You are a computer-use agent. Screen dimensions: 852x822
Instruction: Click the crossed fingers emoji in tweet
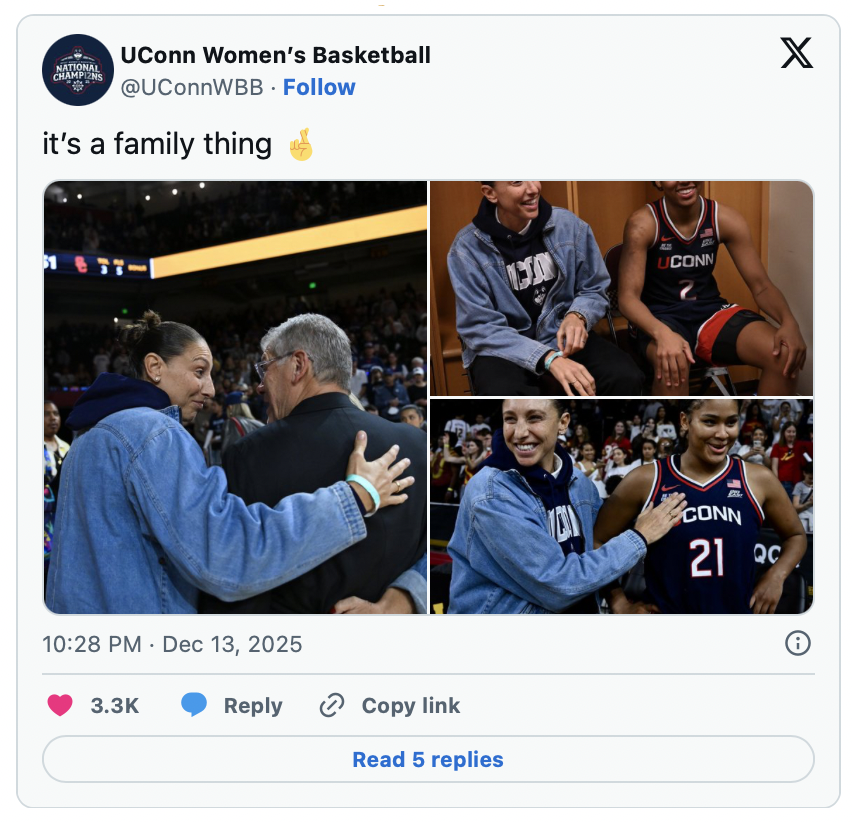pos(300,145)
